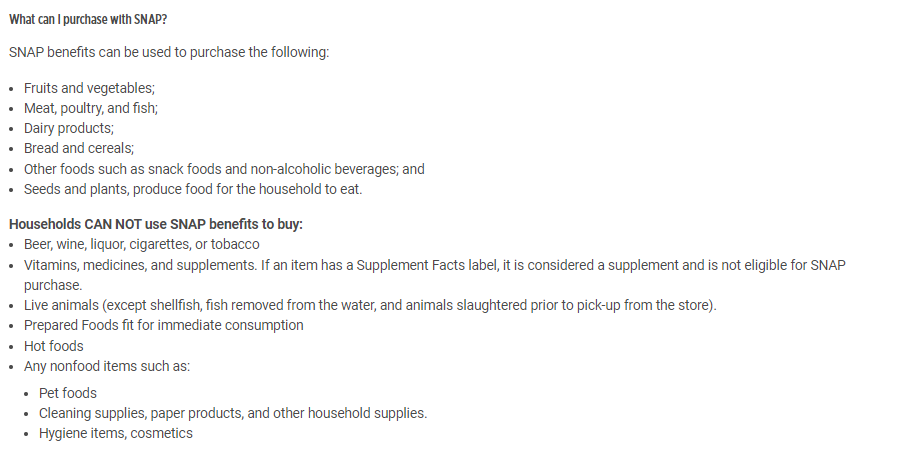Click the "What can I purchase with SNAP?" heading

click(x=88, y=20)
